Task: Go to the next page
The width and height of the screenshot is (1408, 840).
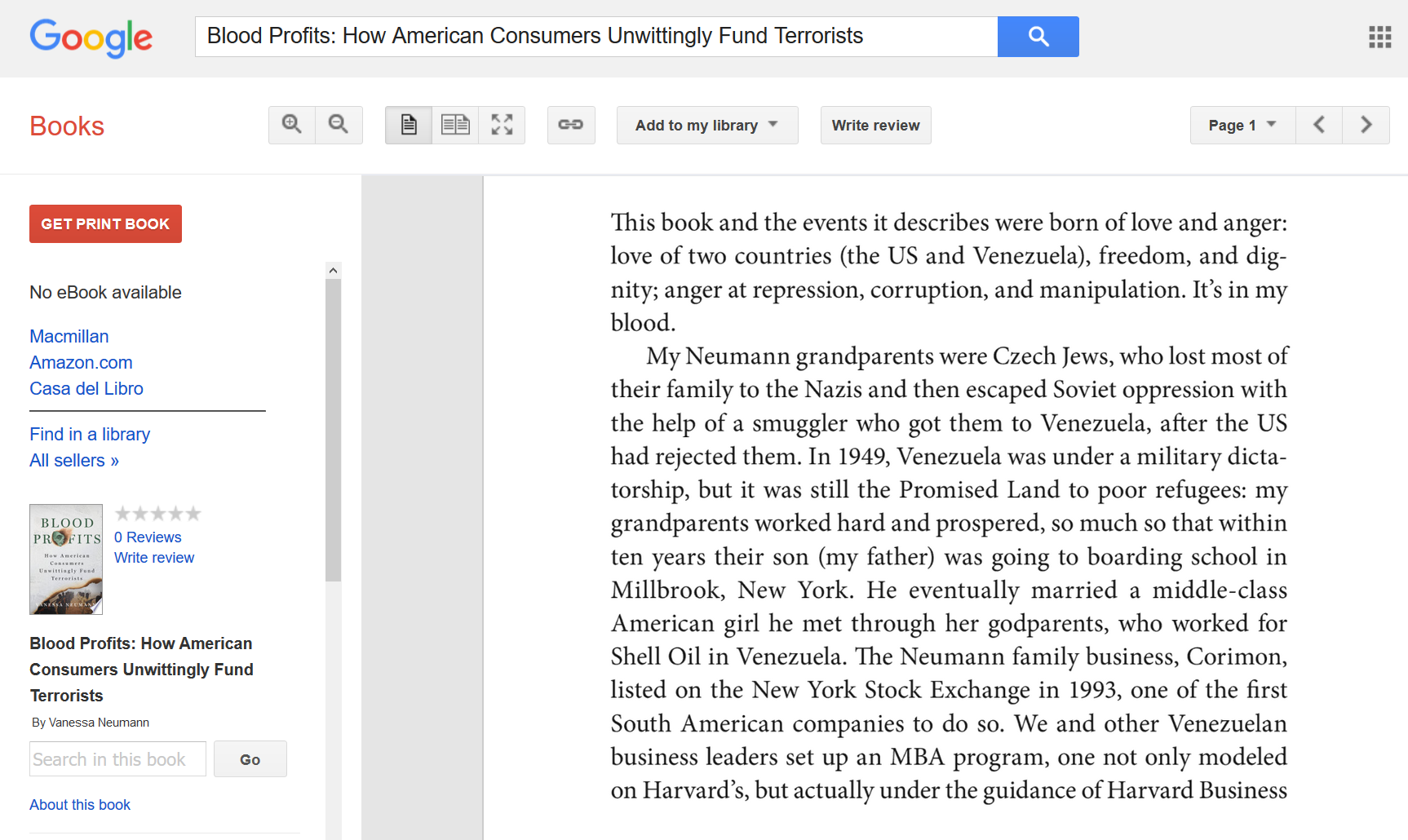Action: (x=1366, y=125)
